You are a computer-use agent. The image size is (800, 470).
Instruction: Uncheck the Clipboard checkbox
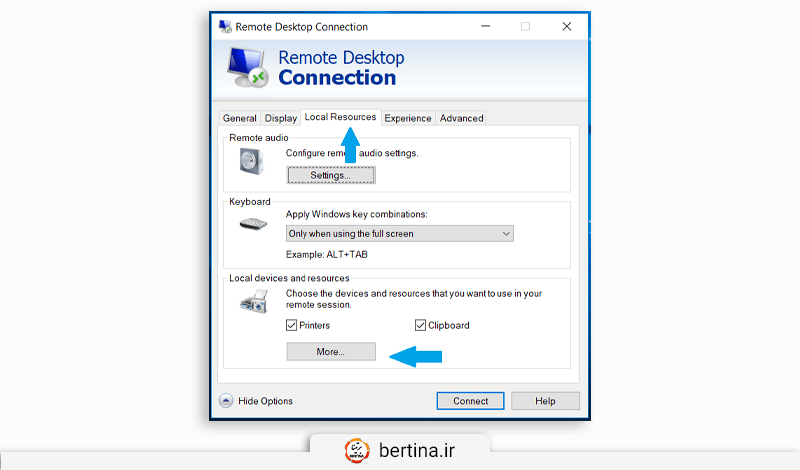click(420, 326)
